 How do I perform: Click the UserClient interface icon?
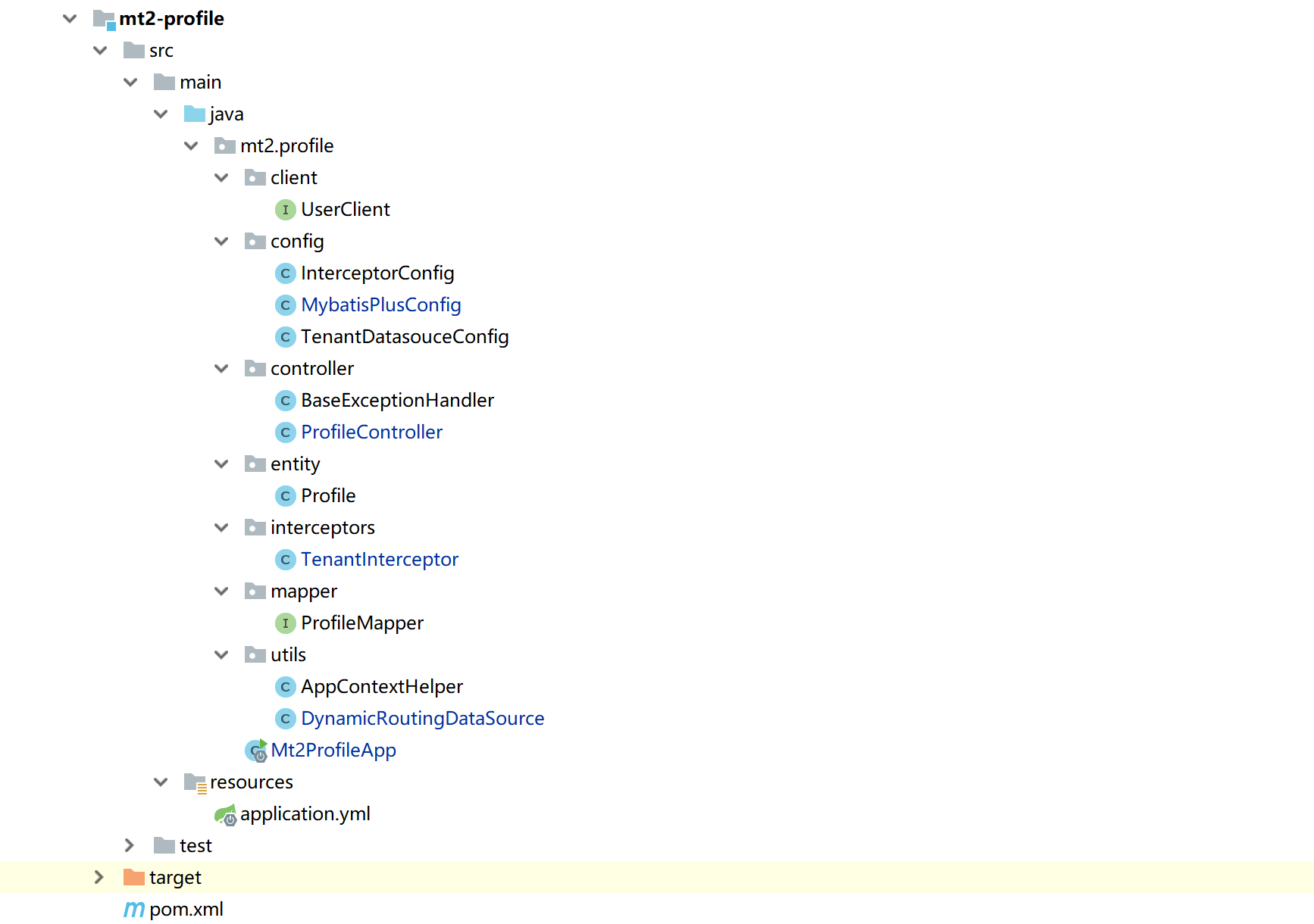(286, 209)
